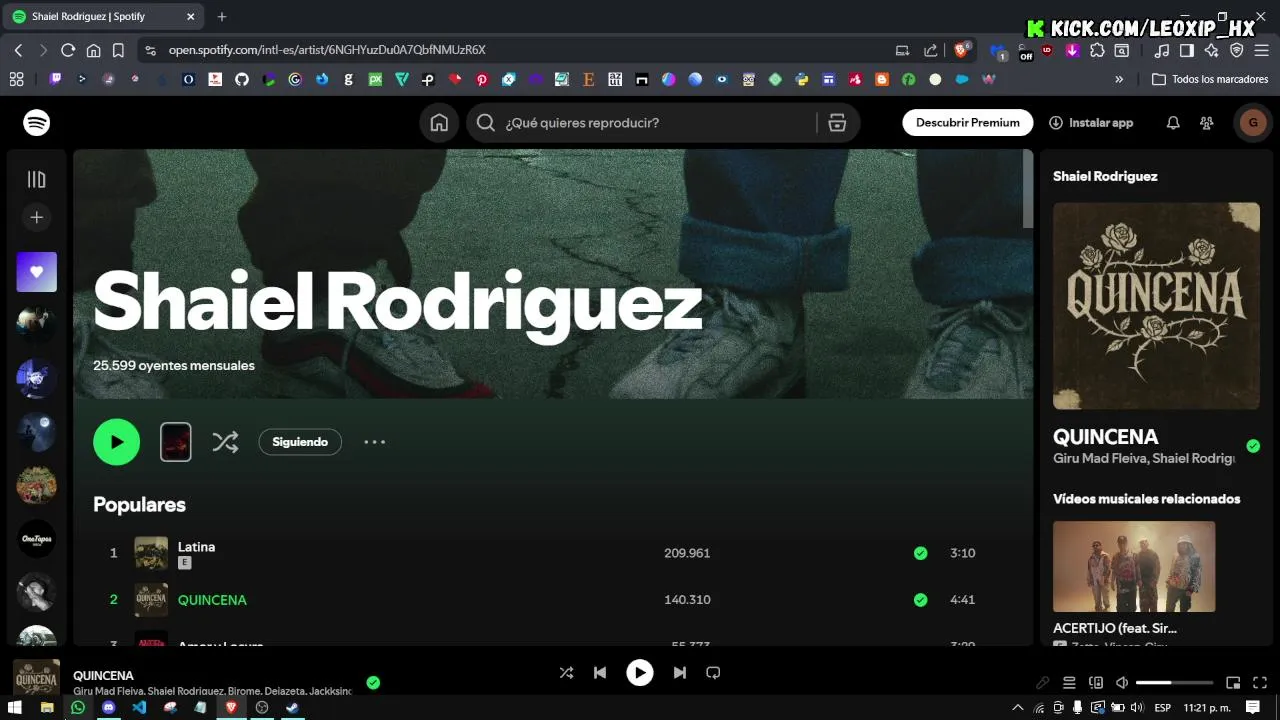The height and width of the screenshot is (720, 1280).
Task: Click QUINCENA title link in right panel
Action: tap(1106, 437)
